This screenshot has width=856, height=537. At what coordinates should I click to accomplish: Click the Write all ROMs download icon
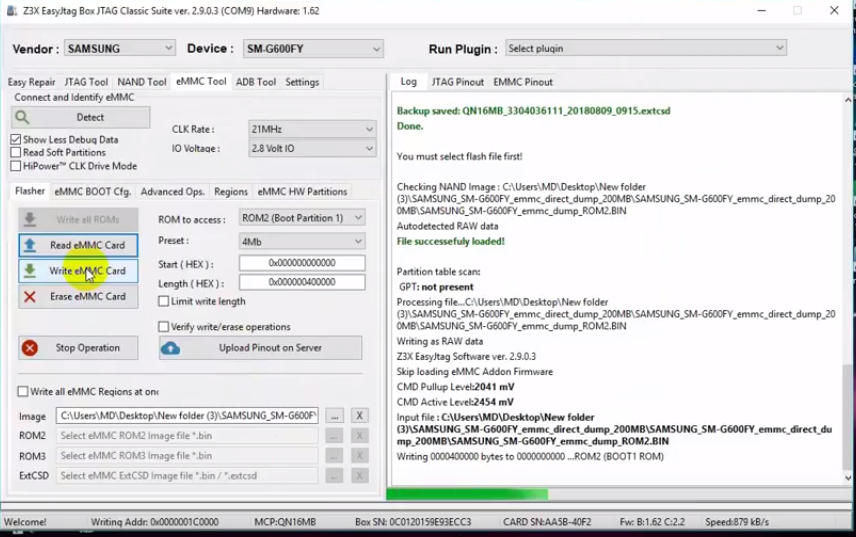tap(30, 219)
